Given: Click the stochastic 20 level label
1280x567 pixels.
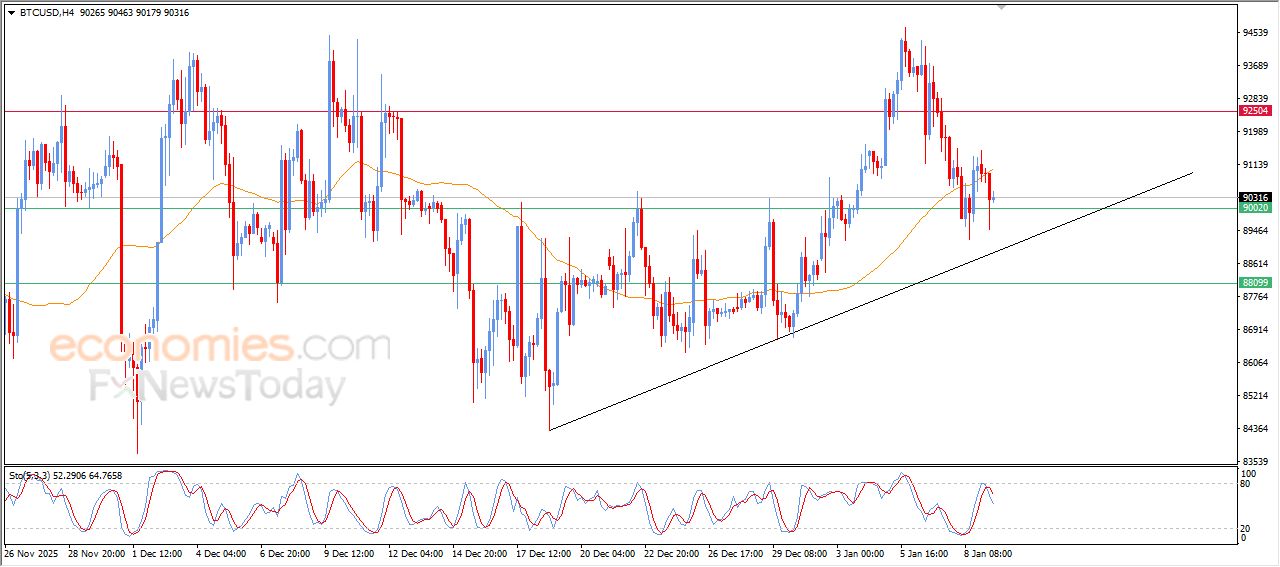Looking at the screenshot, I should 1246,528.
